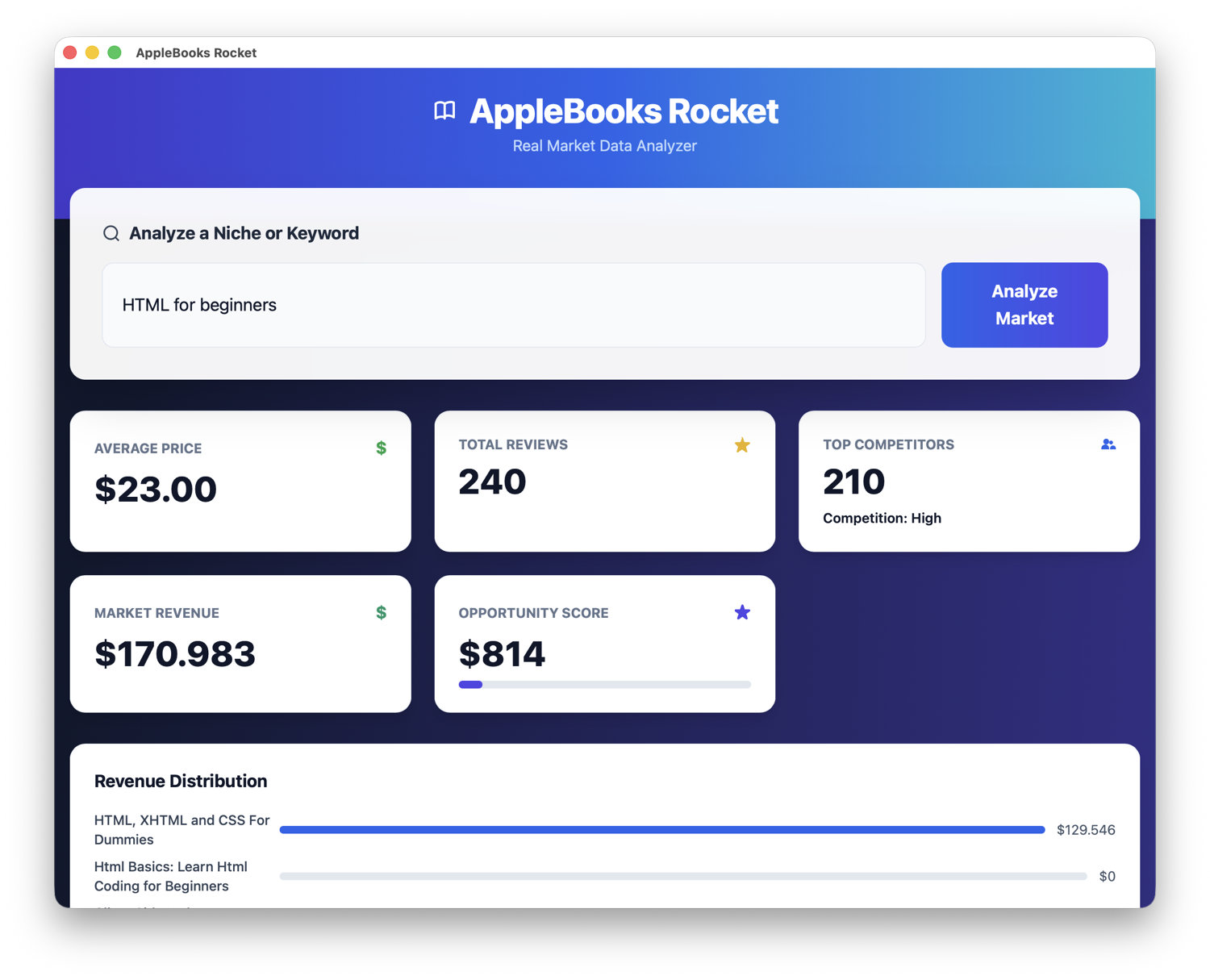Click the dollar icon in Average Price card
This screenshot has height=980, width=1210.
tap(381, 448)
